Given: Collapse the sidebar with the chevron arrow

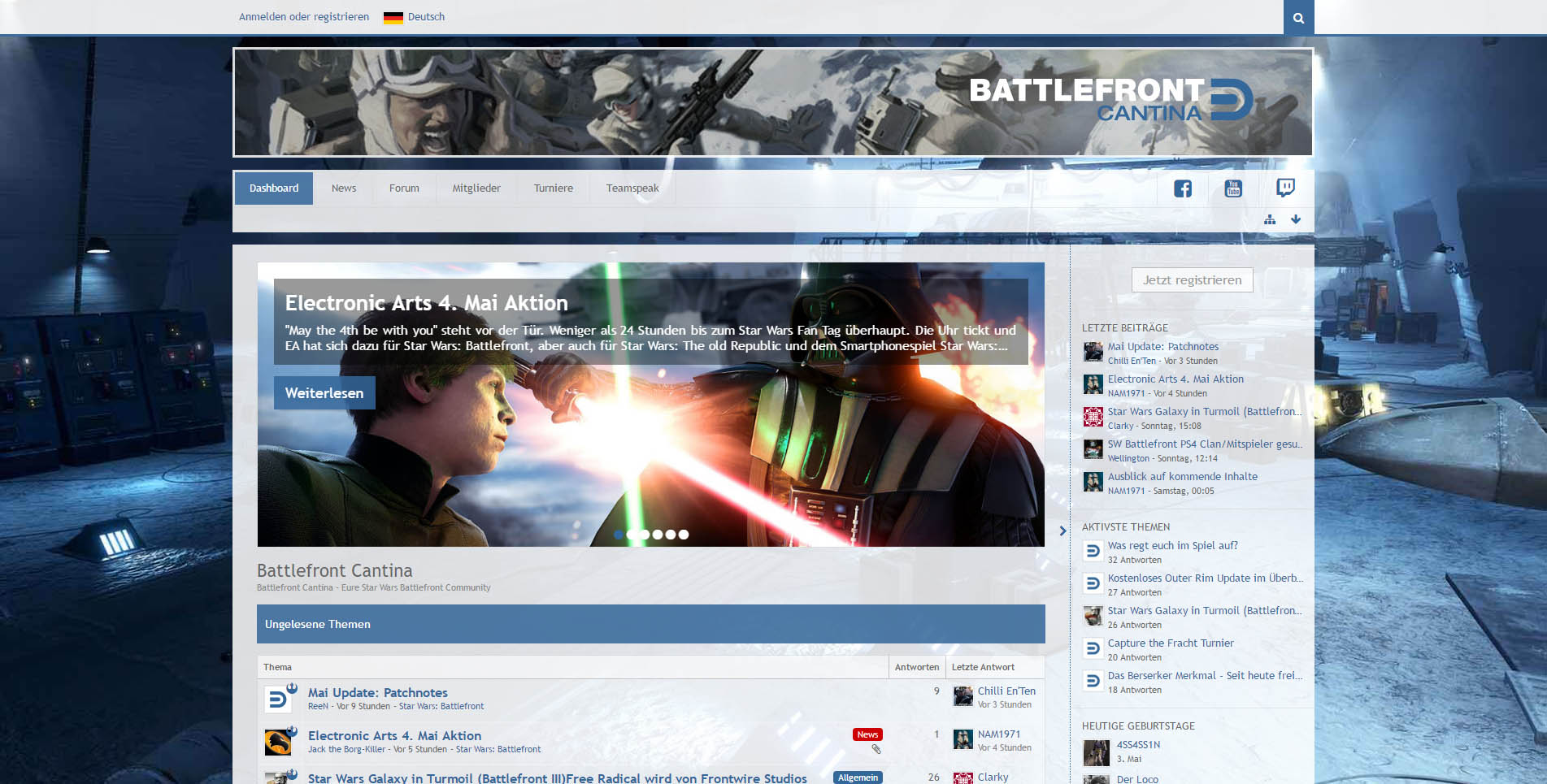Looking at the screenshot, I should coord(1062,531).
